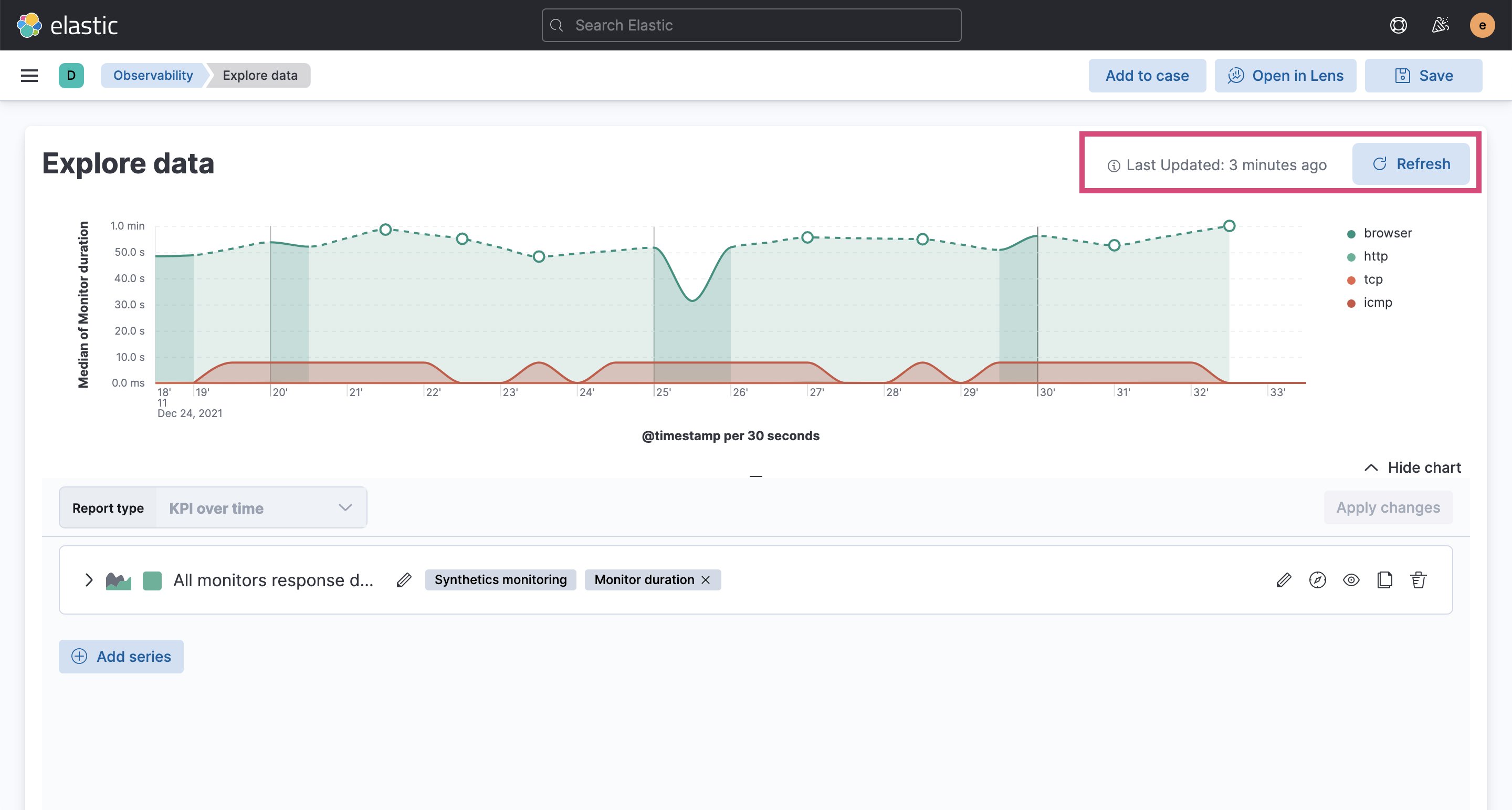Click series name All monitors response d...

click(x=273, y=580)
